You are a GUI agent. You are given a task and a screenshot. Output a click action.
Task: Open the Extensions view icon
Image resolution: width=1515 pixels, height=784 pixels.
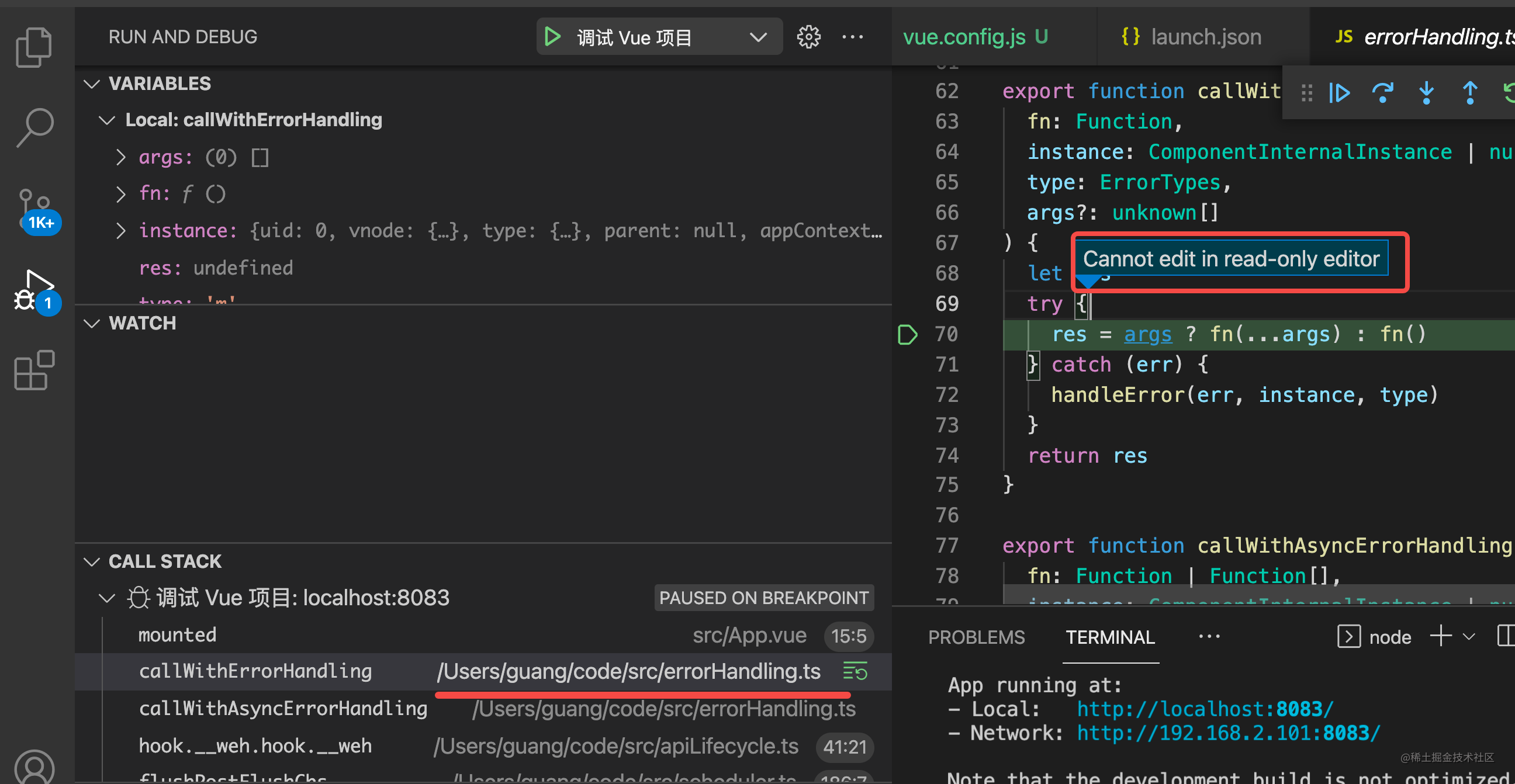click(x=34, y=370)
